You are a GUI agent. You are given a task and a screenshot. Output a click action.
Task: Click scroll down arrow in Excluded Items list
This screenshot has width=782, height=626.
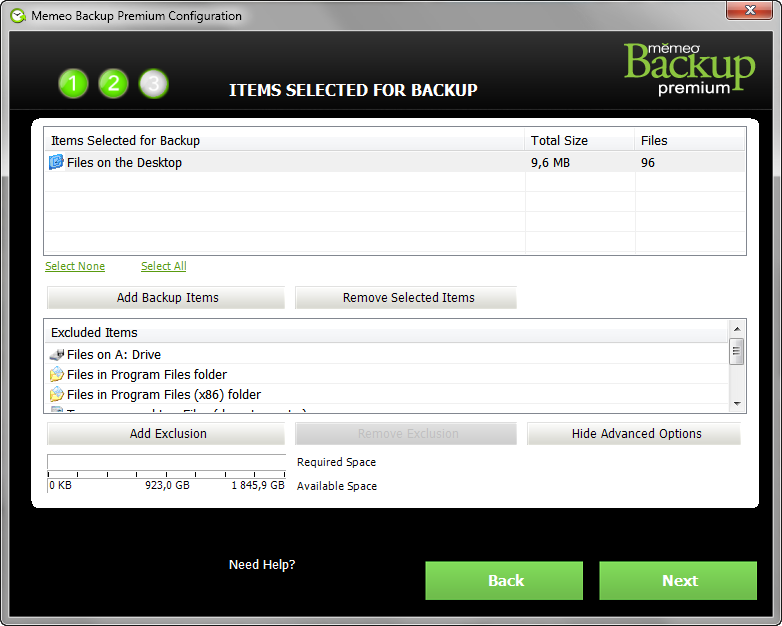[x=737, y=404]
